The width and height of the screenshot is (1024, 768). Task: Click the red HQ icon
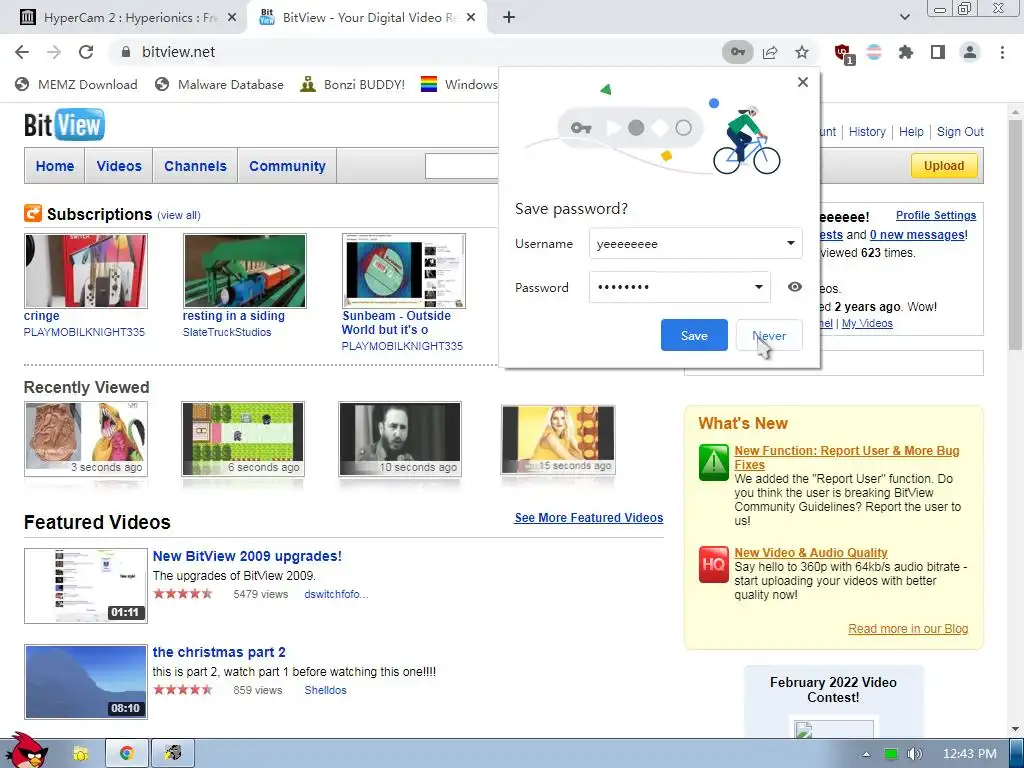713,564
